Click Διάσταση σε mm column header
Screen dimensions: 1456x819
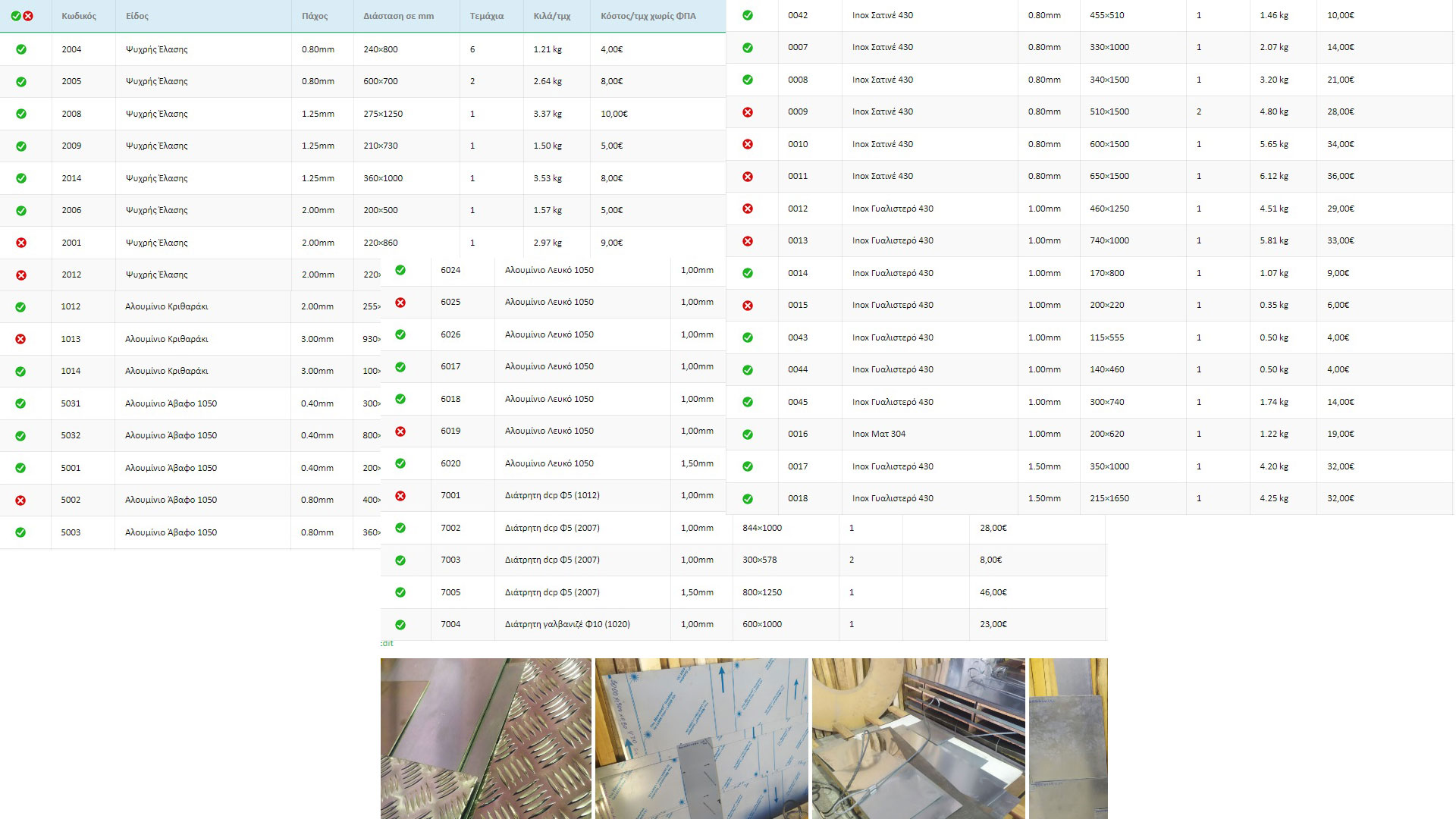pyautogui.click(x=398, y=16)
